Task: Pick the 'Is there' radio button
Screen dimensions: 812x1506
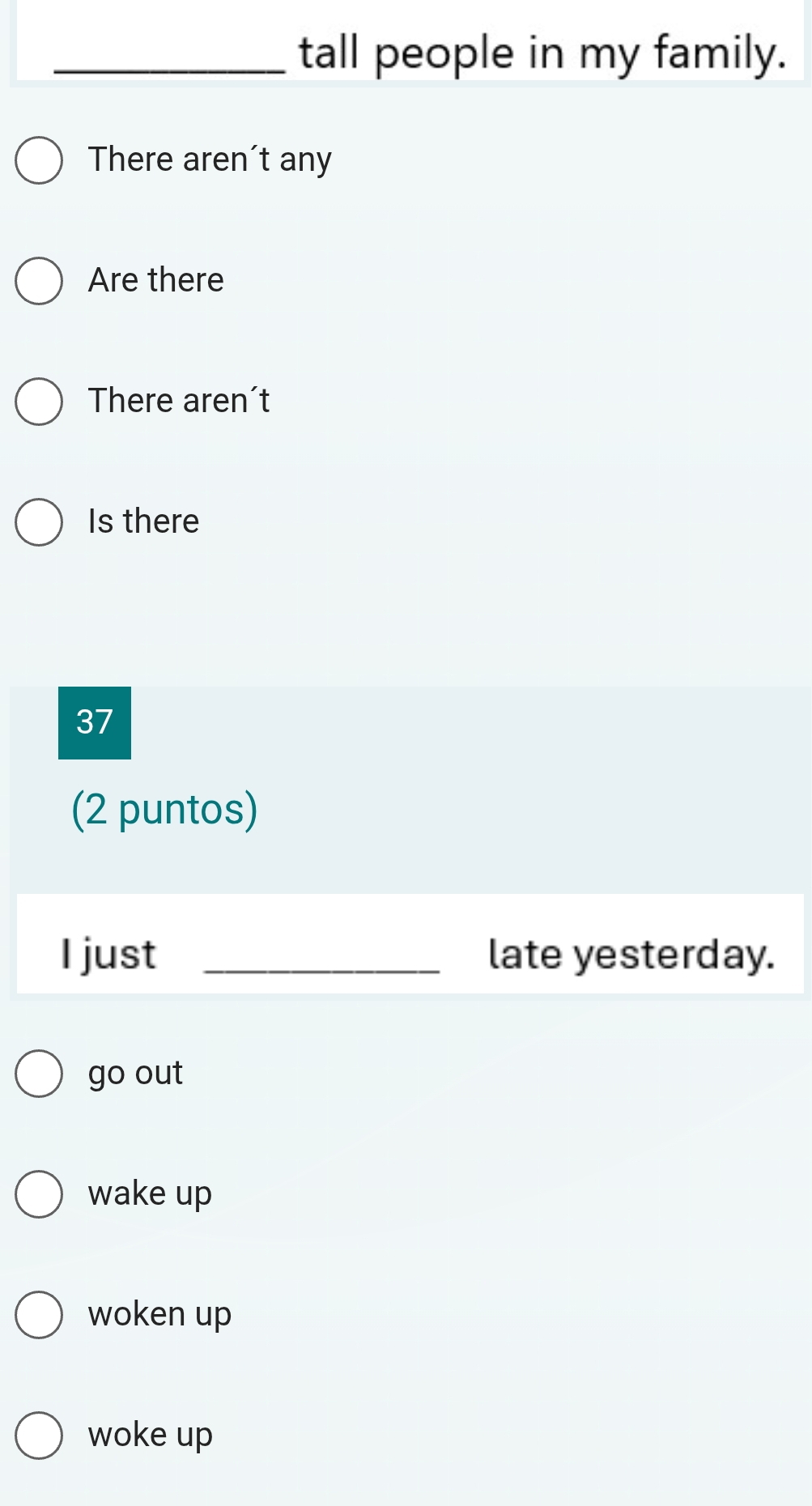Action: coord(39,522)
